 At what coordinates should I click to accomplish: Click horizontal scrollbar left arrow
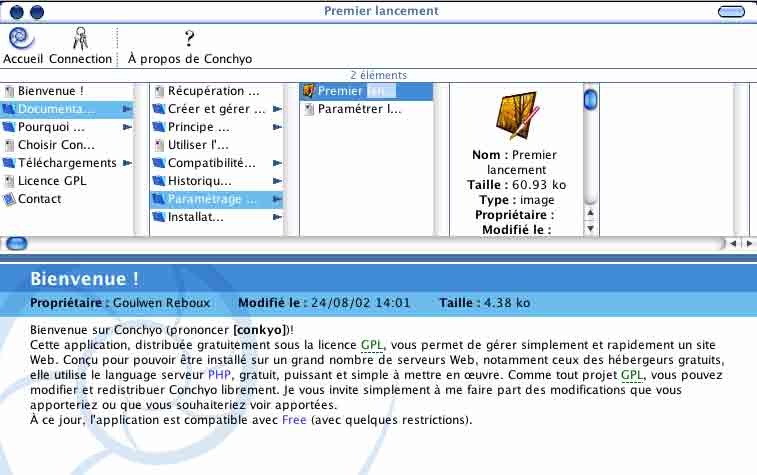(x=734, y=244)
